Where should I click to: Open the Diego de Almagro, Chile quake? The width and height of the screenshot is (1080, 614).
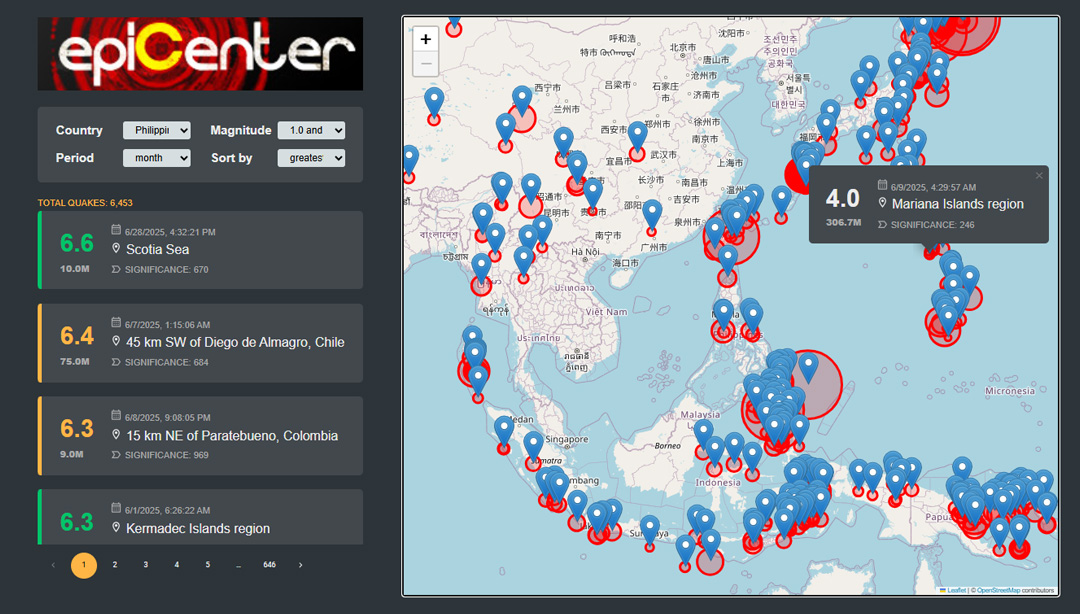[x=200, y=343]
